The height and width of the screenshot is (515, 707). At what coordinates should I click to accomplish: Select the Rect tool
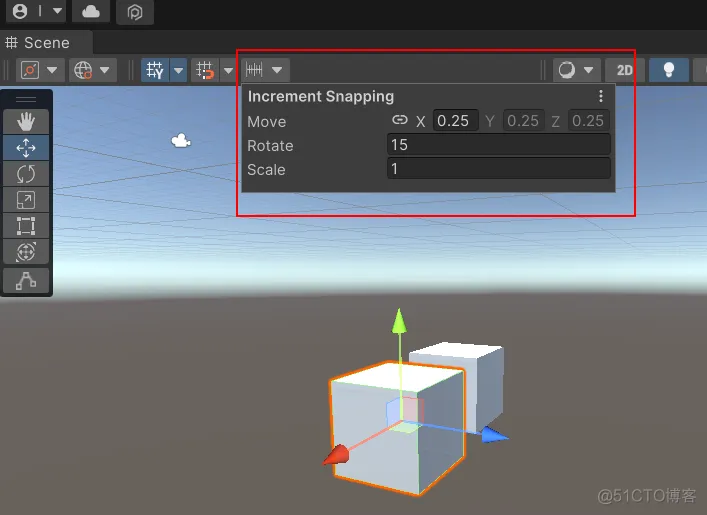[x=26, y=226]
